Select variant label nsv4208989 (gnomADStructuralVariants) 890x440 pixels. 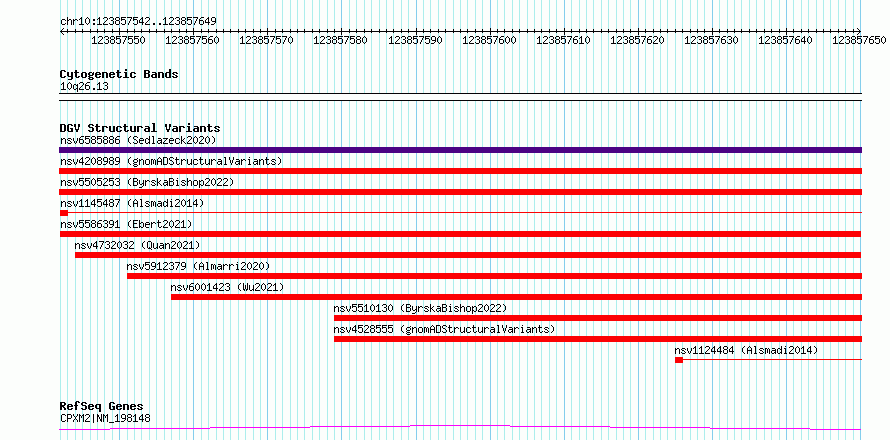tap(171, 161)
